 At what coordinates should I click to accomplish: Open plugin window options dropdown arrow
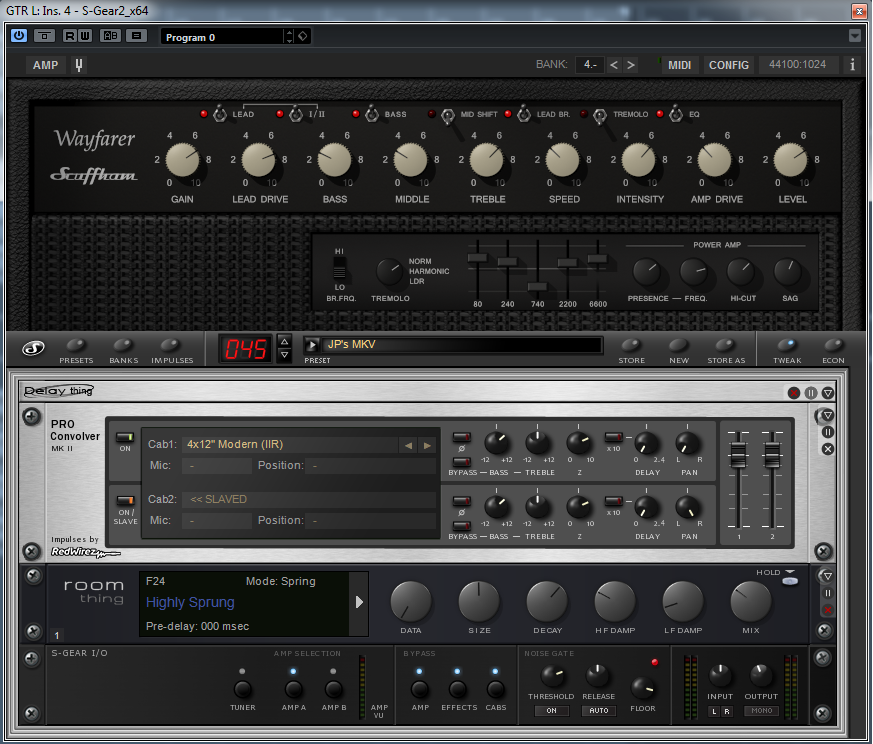click(855, 36)
